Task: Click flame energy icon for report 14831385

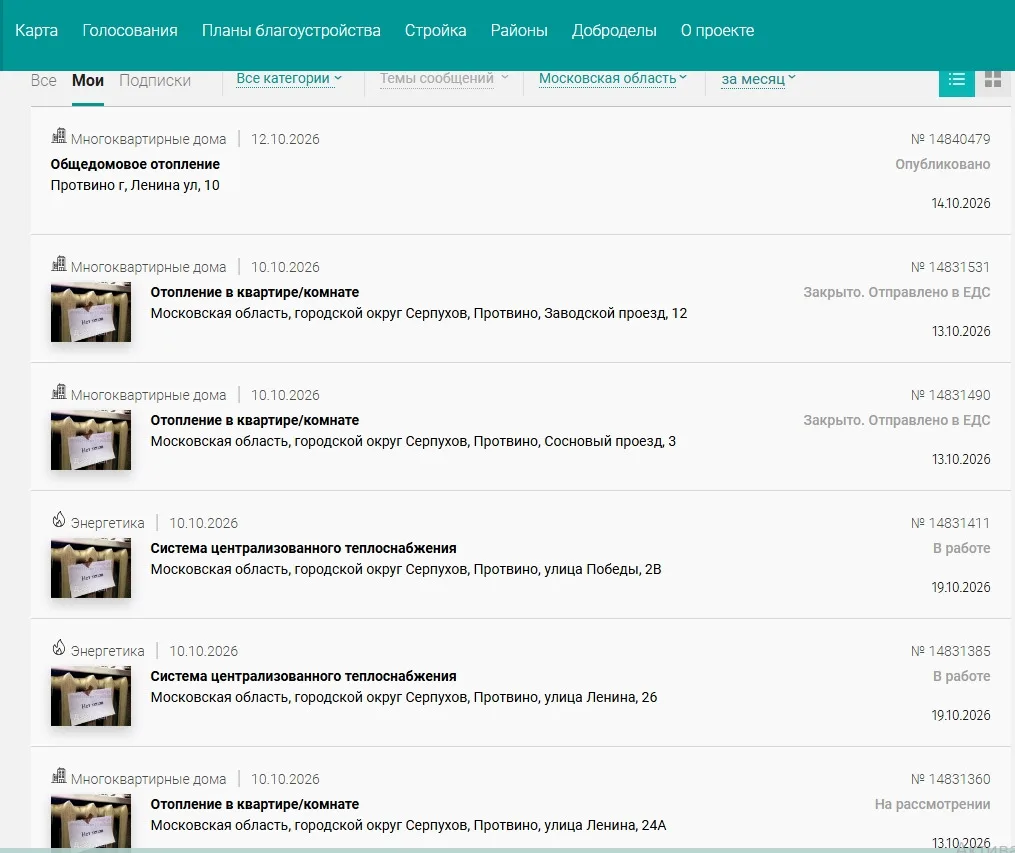Action: (x=59, y=648)
